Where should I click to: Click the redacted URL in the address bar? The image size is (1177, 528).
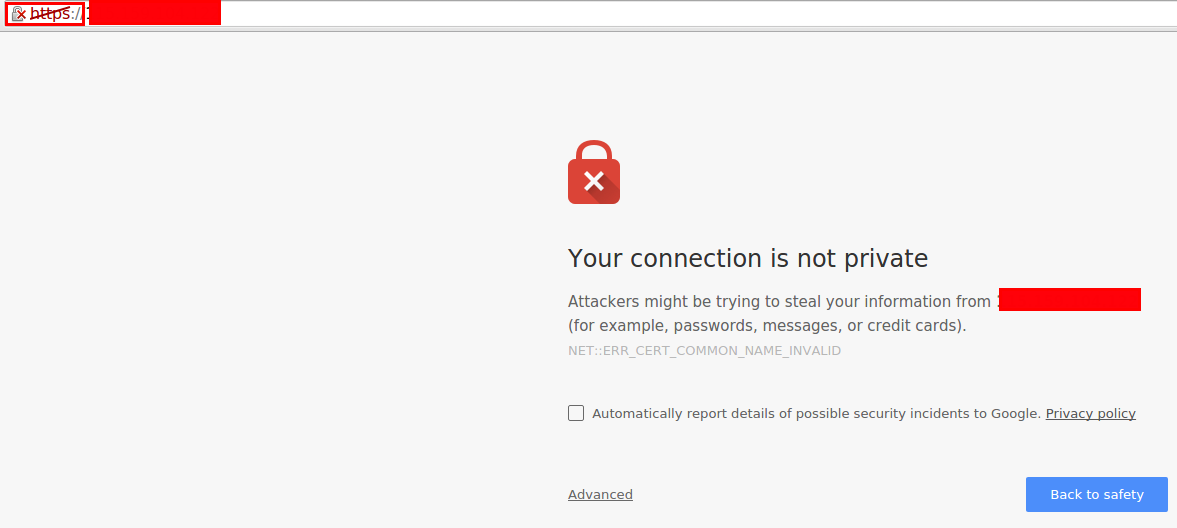(154, 14)
